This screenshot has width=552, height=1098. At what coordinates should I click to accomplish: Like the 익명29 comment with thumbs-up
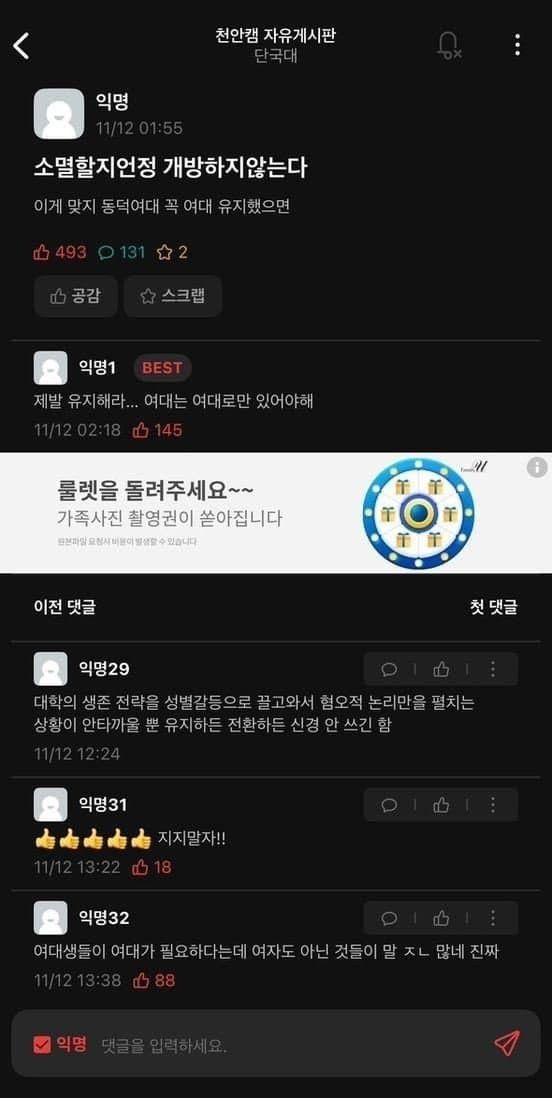[x=441, y=669]
